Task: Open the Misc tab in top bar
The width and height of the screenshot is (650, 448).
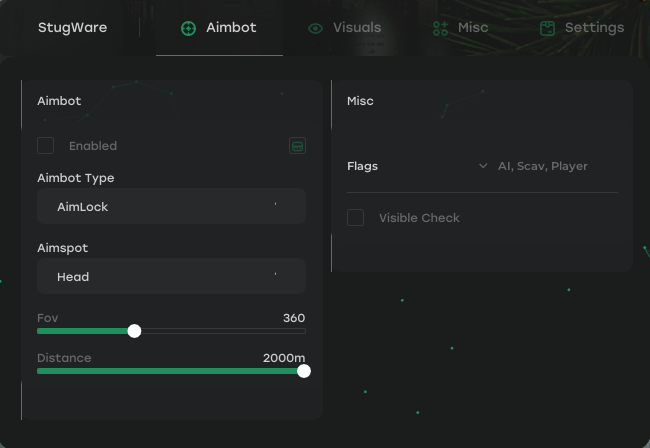Action: pyautogui.click(x=461, y=28)
